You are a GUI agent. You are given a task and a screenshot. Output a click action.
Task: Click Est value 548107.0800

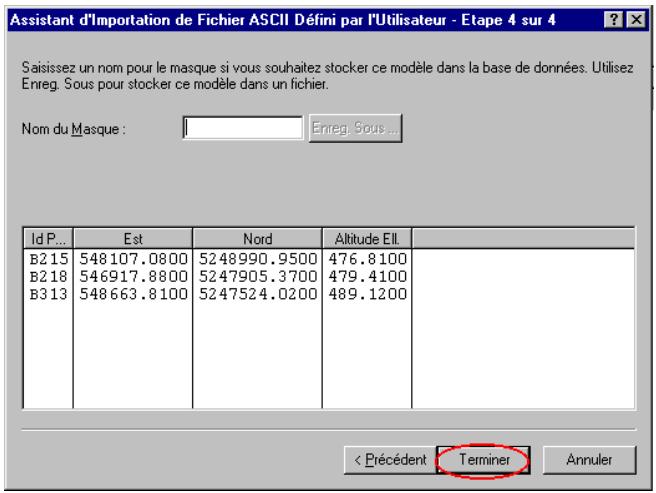point(133,259)
